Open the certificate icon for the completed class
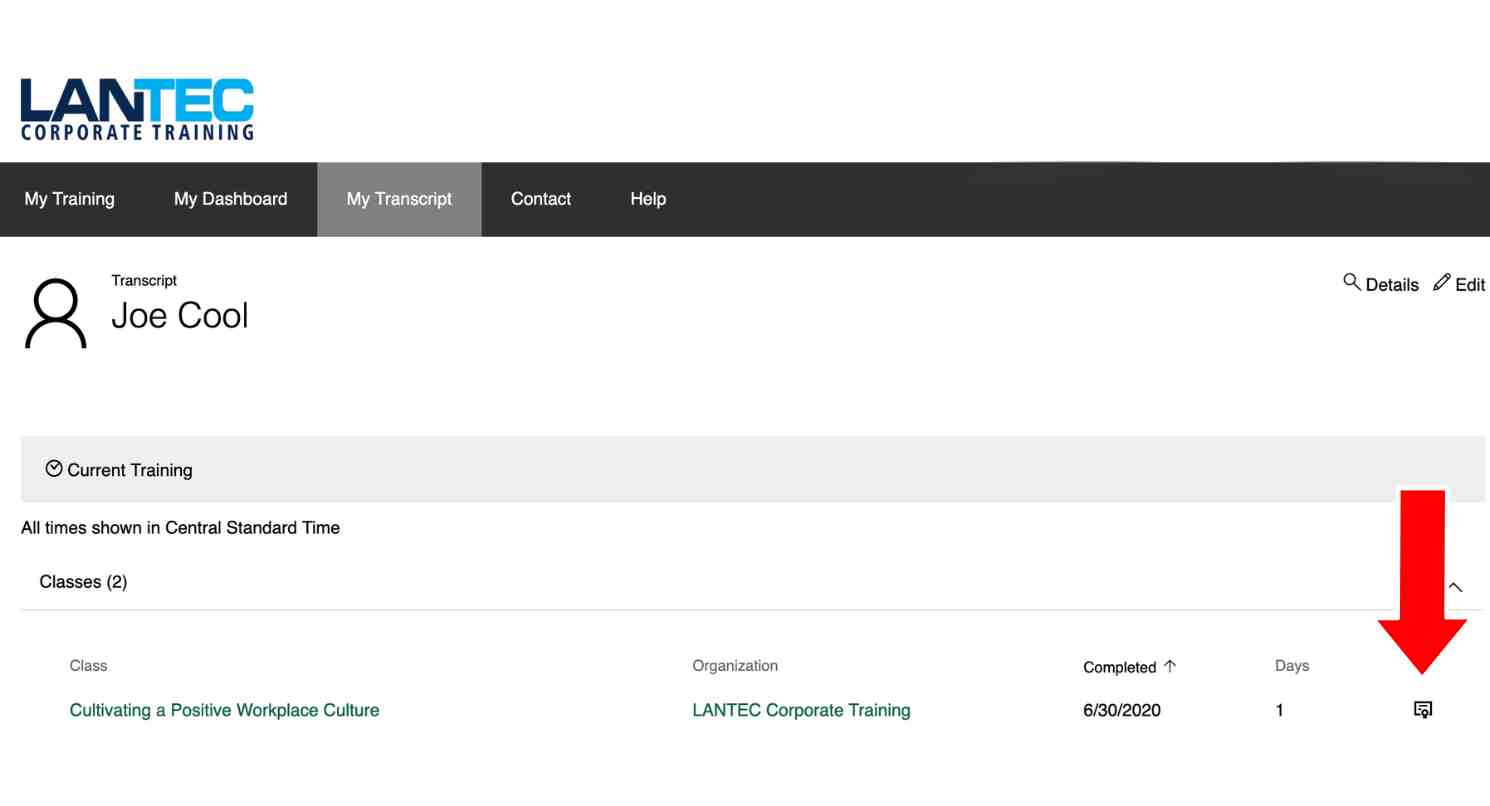 click(1423, 710)
